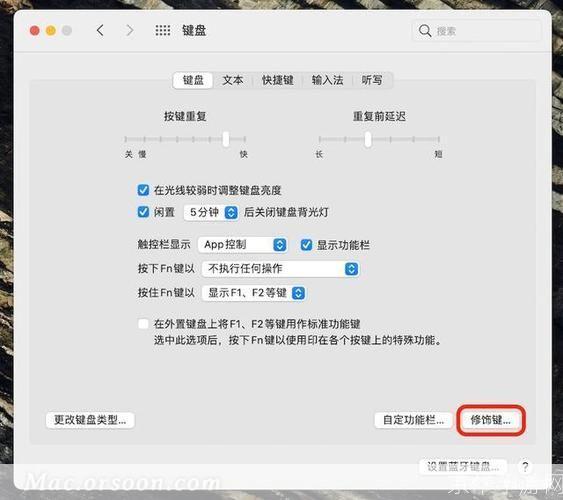Viewport: 563px width, 500px height.
Task: Toggle 在光线较弱时调整键盘亮度 checkbox
Action: (143, 190)
